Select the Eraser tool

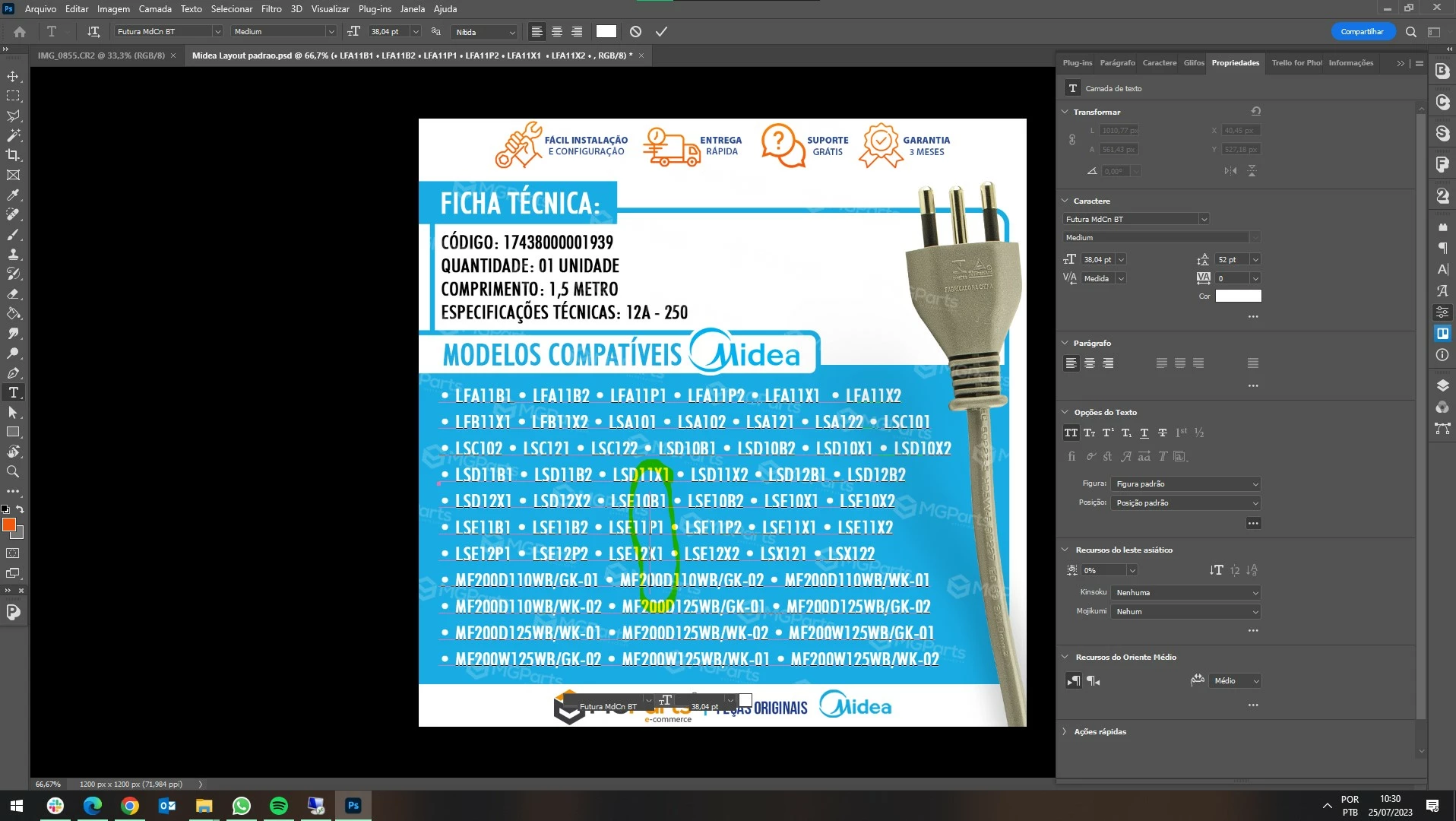[x=13, y=294]
